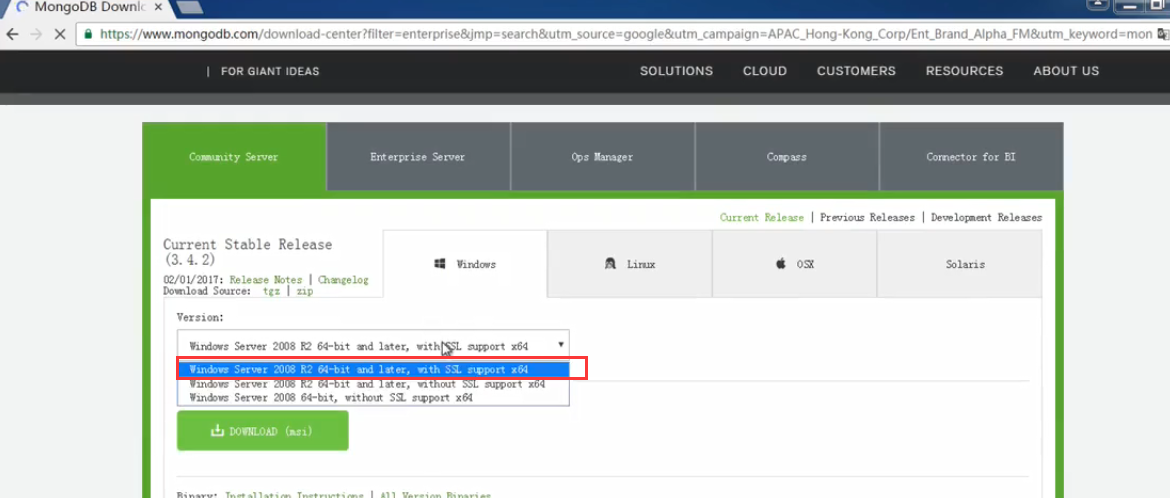Viewport: 1170px width, 498px height.
Task: Click the zip download source link
Action: 304,291
